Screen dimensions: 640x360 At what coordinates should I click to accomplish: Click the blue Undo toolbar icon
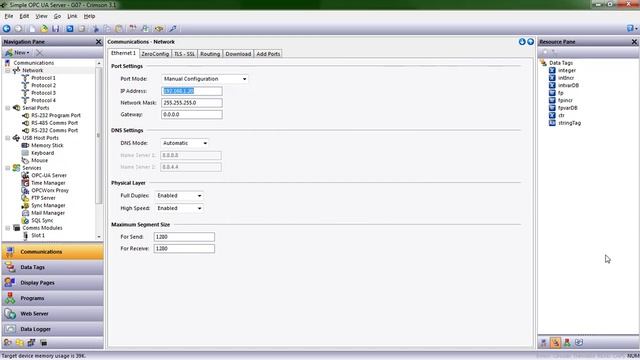tap(70, 29)
